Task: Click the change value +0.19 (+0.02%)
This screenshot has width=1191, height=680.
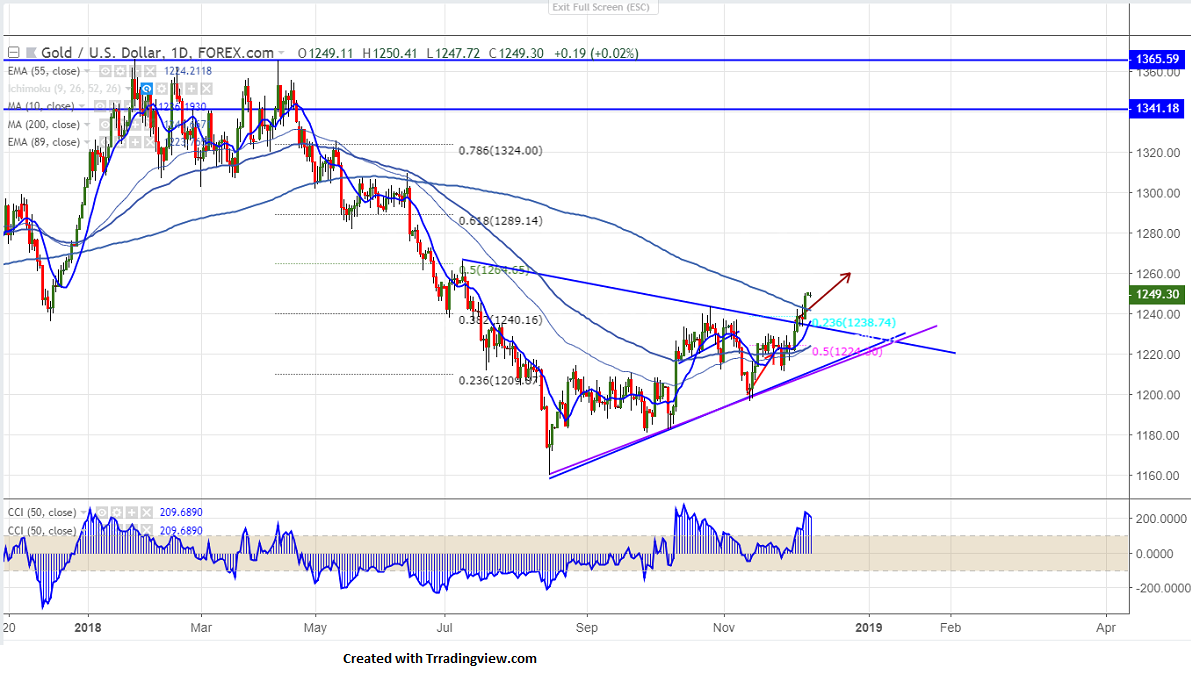Action: click(x=596, y=53)
